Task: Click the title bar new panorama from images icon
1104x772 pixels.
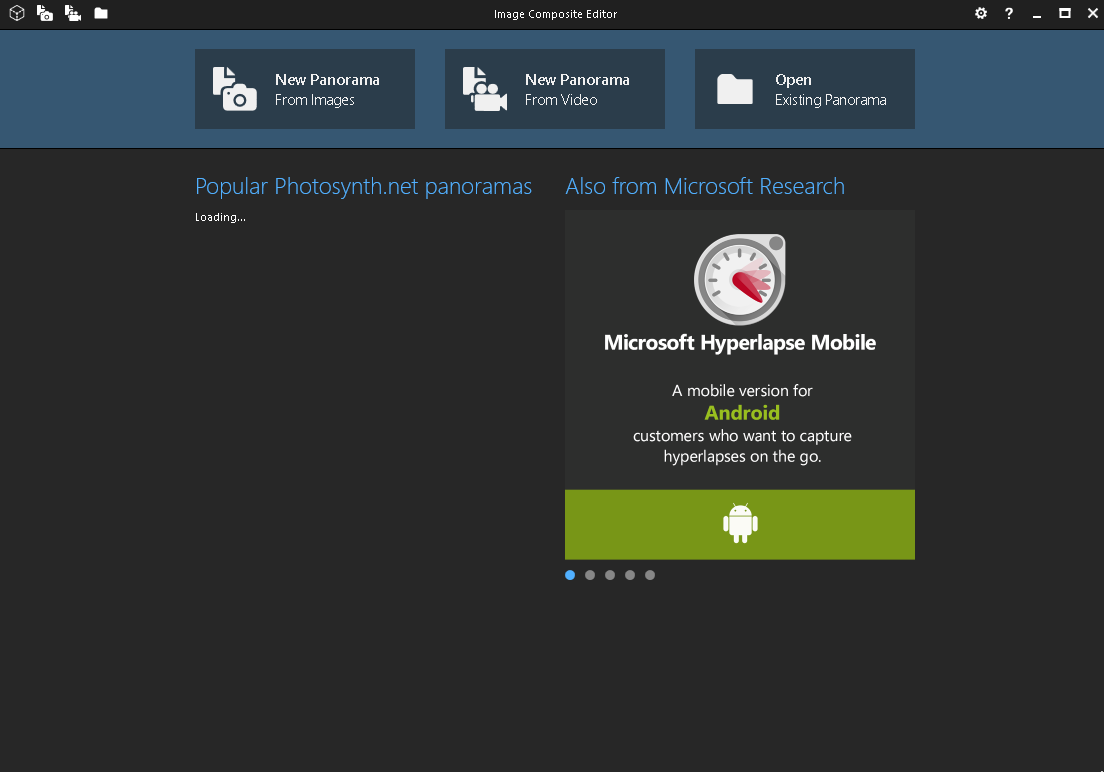Action: point(45,13)
